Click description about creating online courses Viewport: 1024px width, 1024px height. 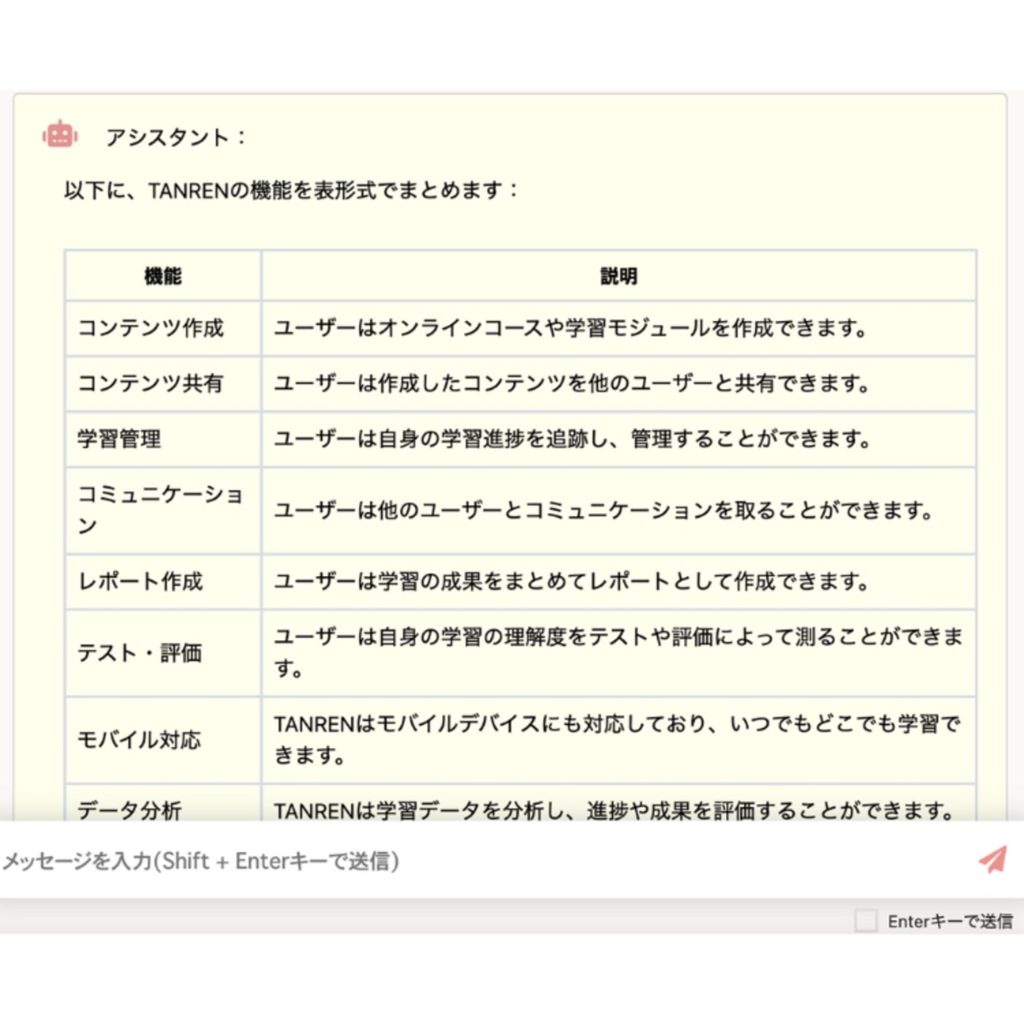pos(570,328)
